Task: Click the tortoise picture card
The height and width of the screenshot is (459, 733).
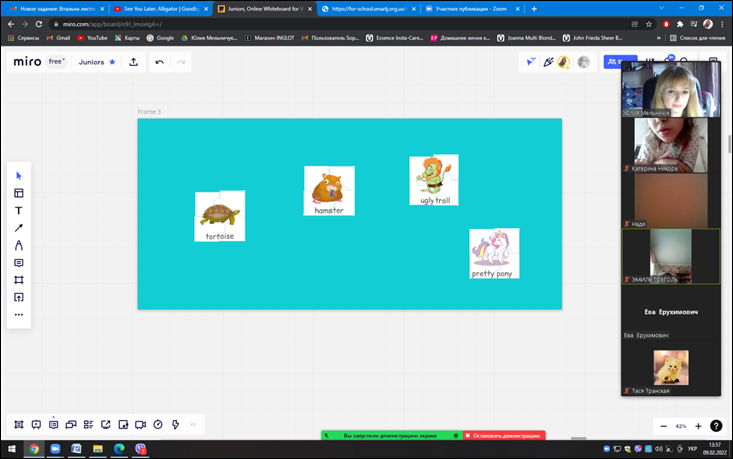Action: click(x=219, y=214)
